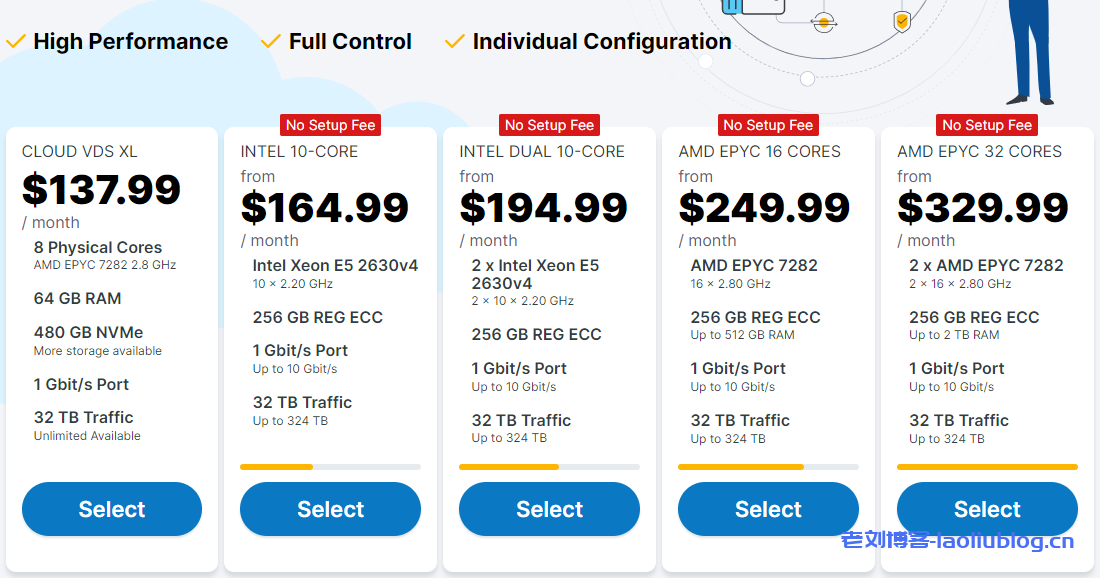
Task: Click the AMD EPYC 32 Cores full progress bar
Action: coord(987,466)
